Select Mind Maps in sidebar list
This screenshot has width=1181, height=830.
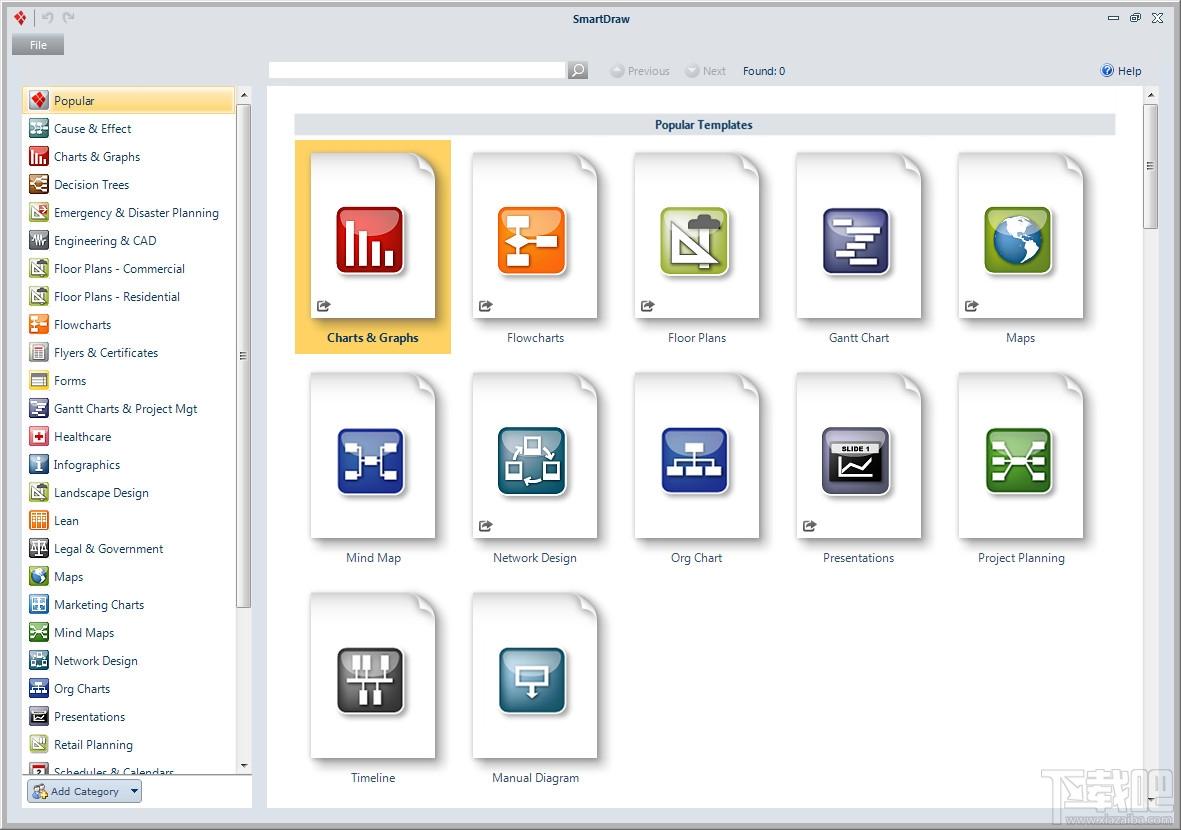point(129,633)
